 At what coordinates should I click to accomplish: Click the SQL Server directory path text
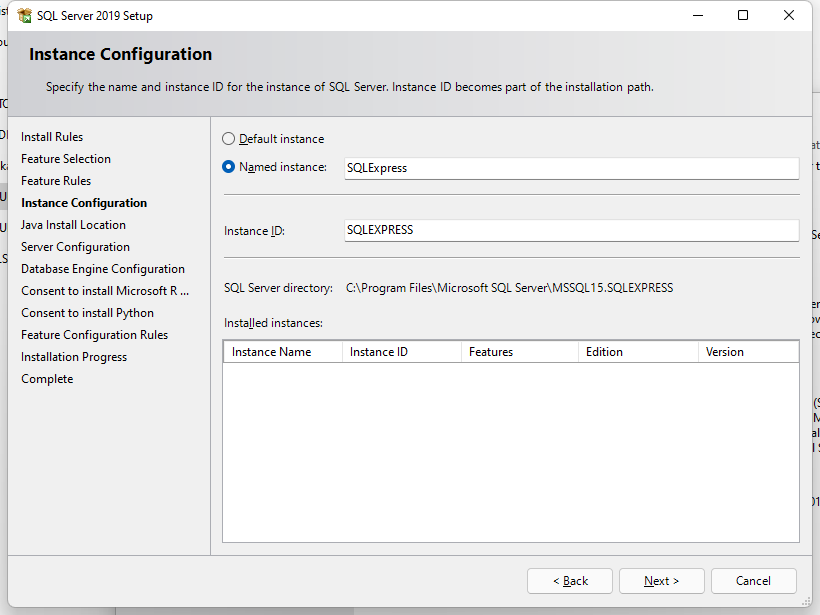click(509, 288)
